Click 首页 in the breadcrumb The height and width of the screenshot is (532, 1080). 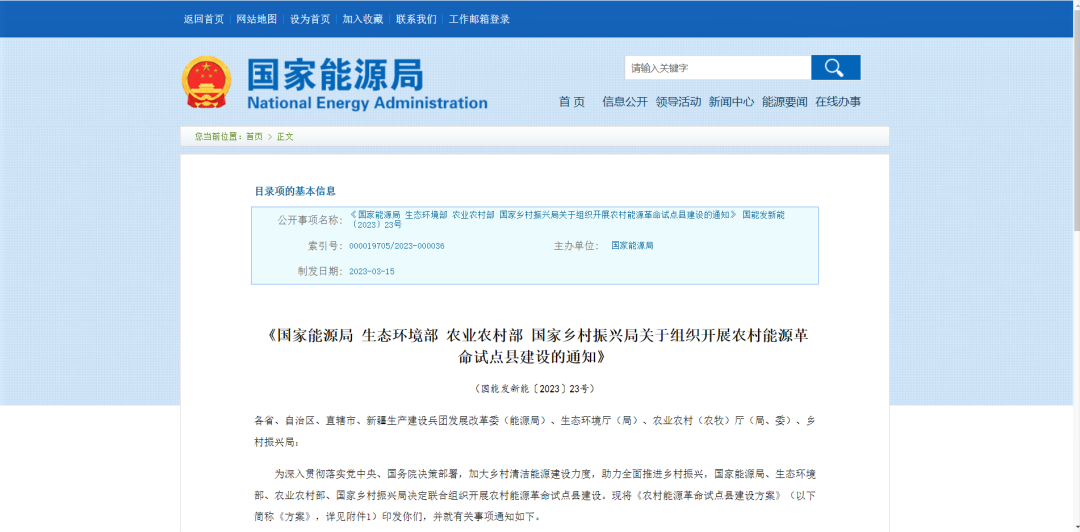tap(254, 136)
